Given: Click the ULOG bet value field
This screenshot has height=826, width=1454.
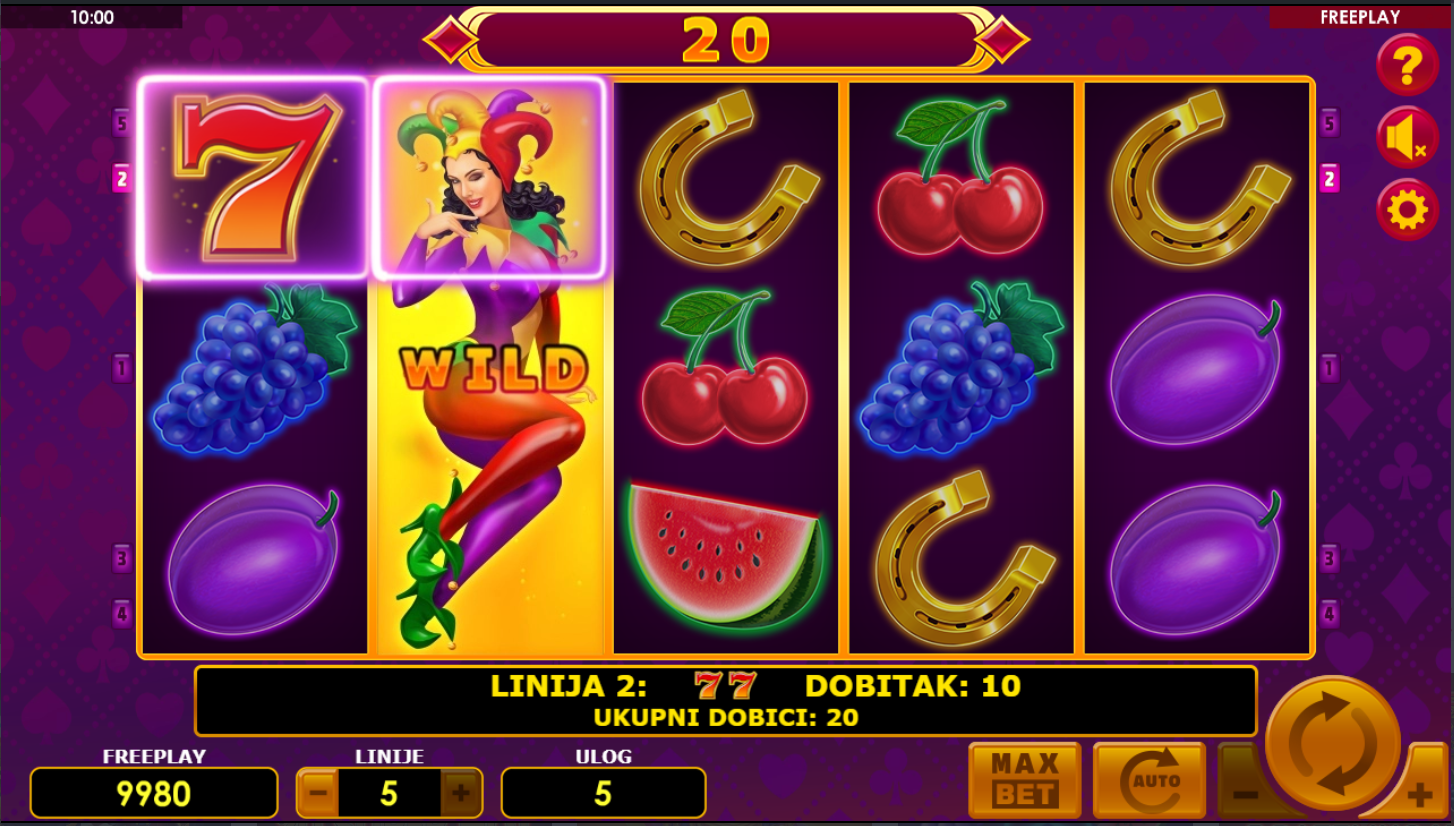Looking at the screenshot, I should 604,794.
